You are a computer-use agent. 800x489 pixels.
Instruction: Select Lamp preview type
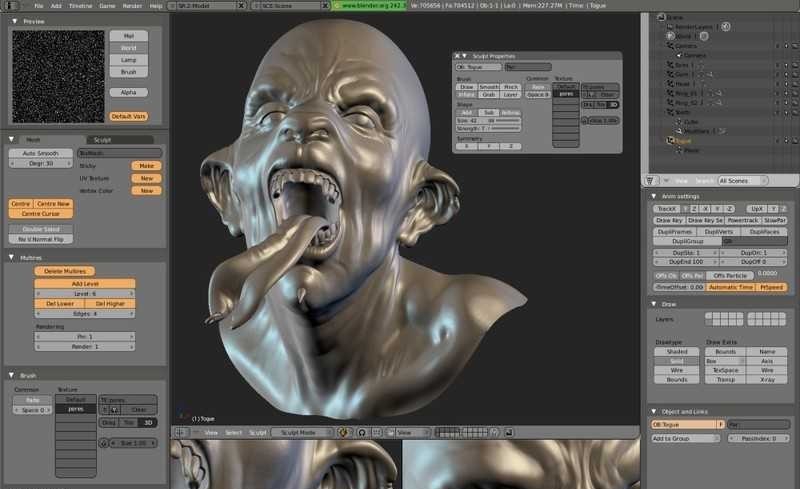[x=129, y=60]
